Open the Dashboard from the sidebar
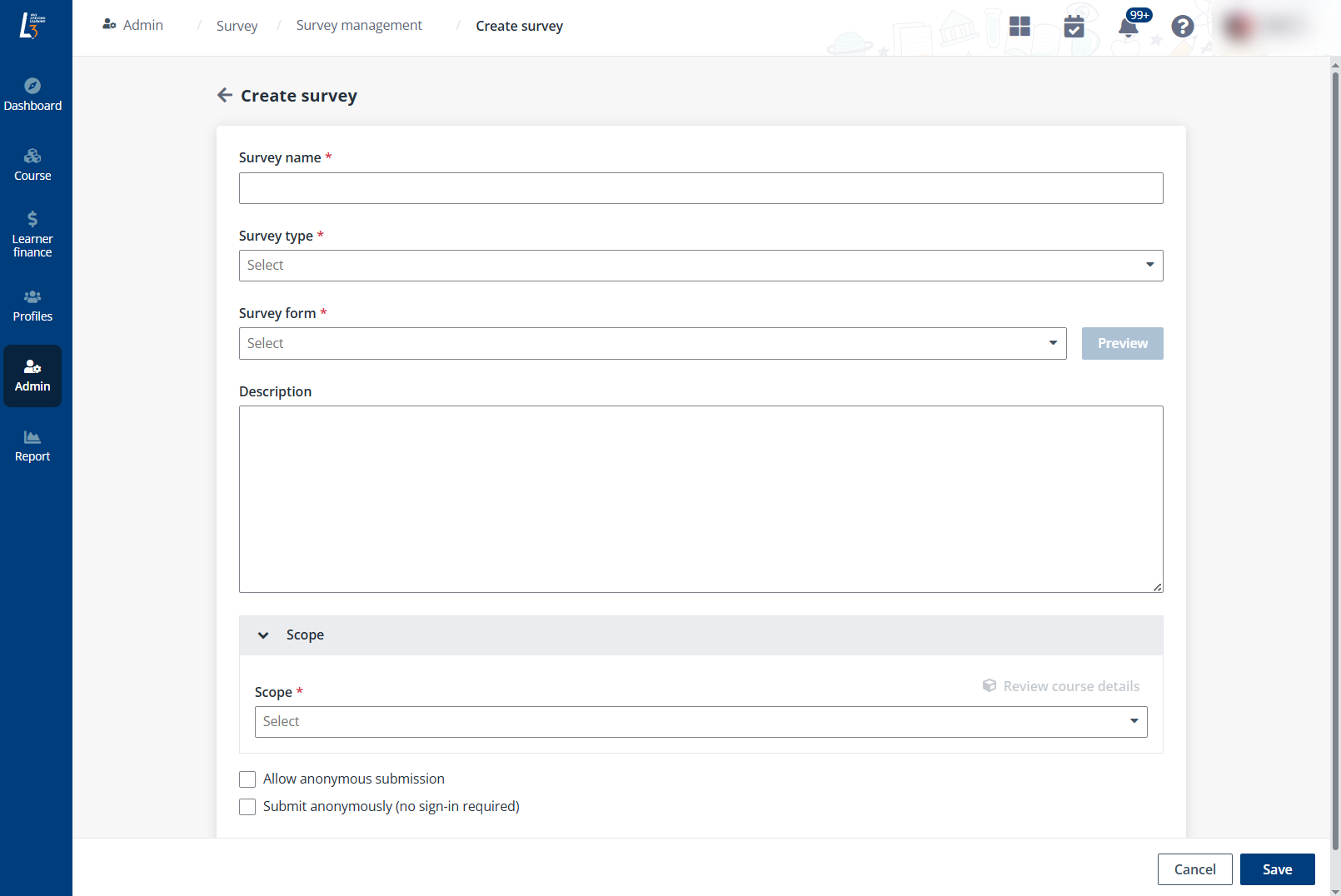Viewport: 1341px width, 896px height. pos(32,93)
